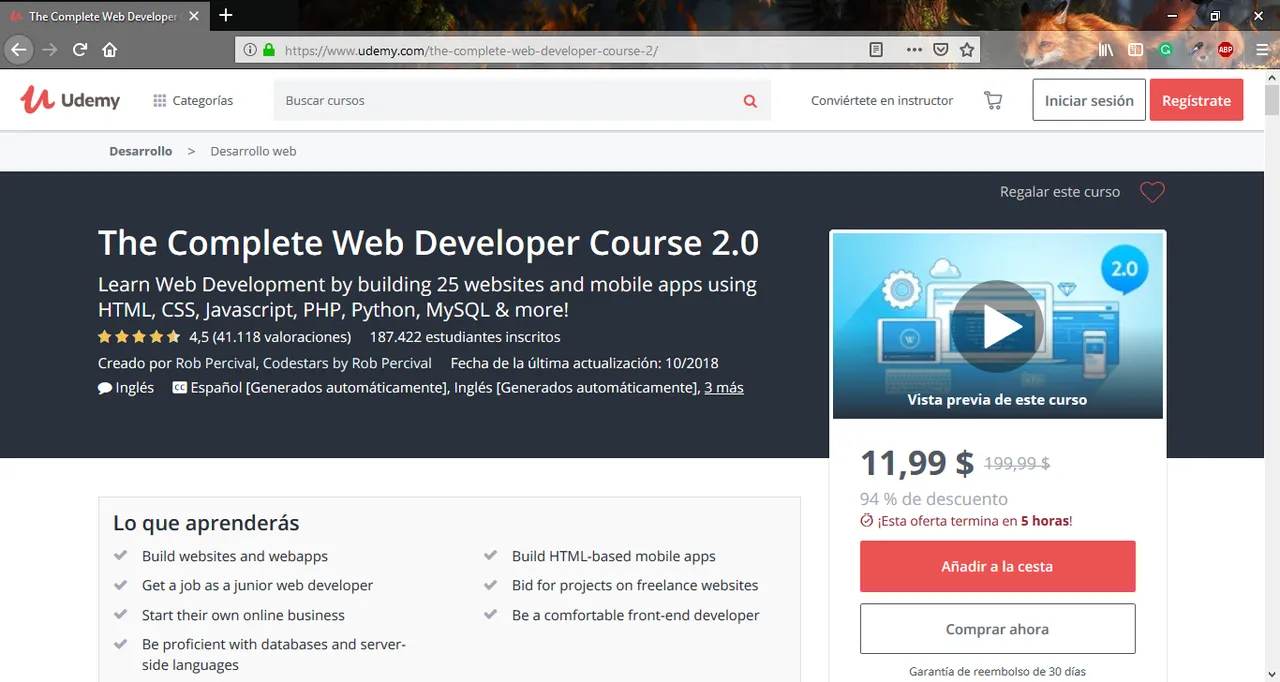The width and height of the screenshot is (1280, 682).
Task: Open the Categorías menu
Action: click(193, 100)
